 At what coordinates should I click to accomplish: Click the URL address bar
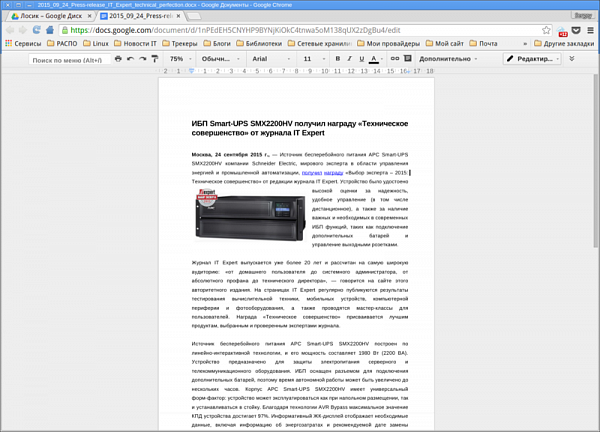tap(304, 30)
